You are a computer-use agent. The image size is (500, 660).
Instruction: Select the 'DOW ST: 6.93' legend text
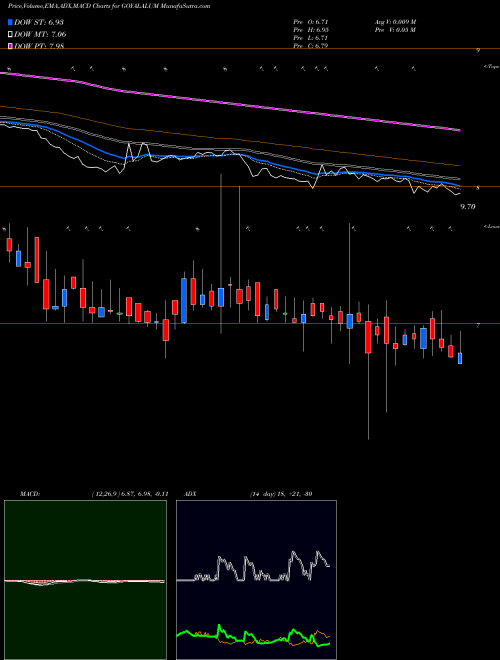point(39,22)
